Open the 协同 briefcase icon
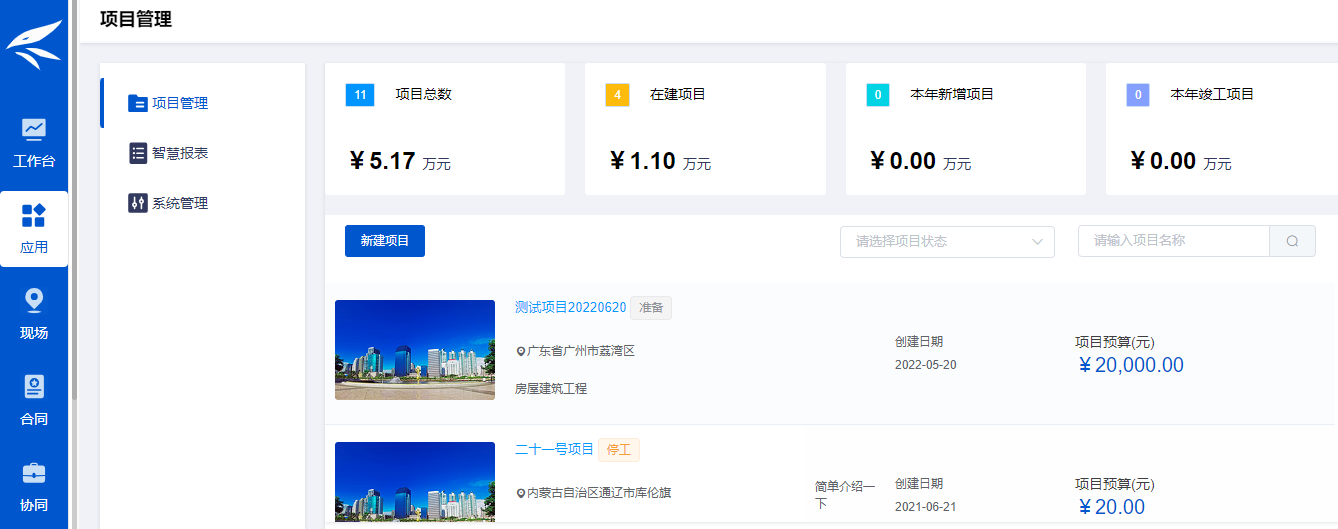 tap(34, 473)
